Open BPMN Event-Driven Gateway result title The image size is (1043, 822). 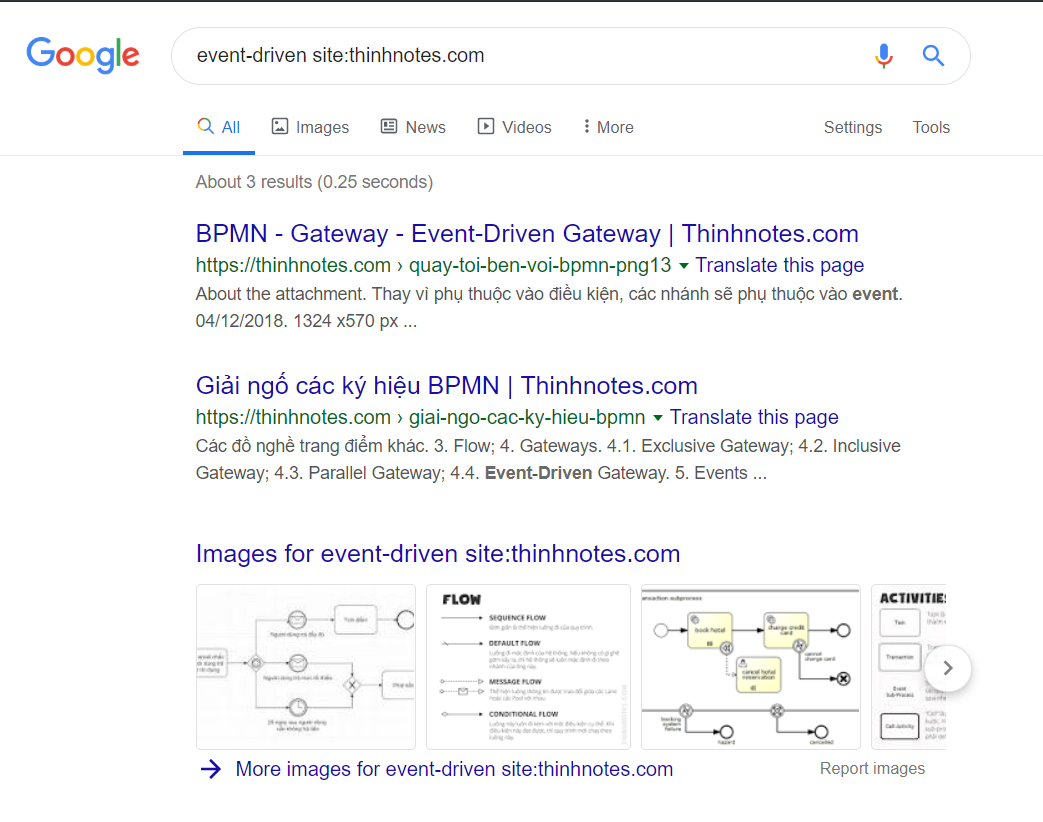(527, 233)
